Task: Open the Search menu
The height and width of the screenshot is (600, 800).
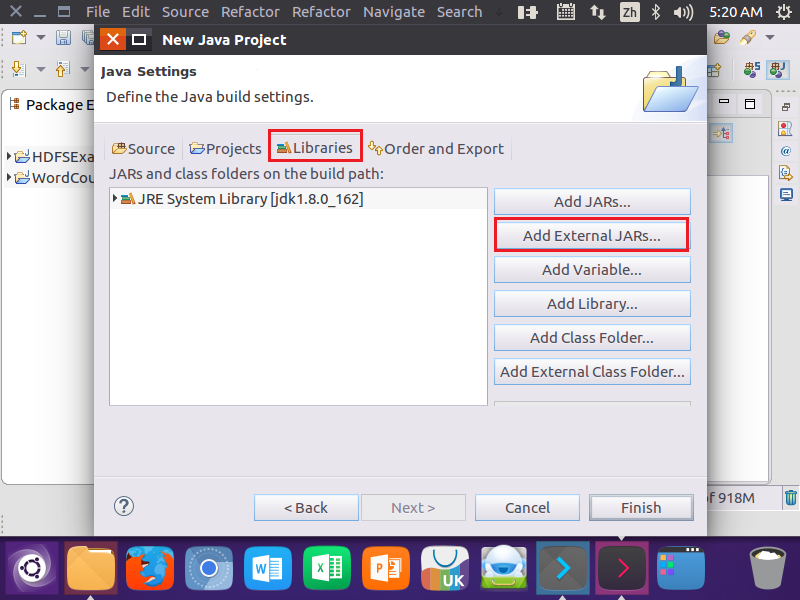Action: coord(459,12)
